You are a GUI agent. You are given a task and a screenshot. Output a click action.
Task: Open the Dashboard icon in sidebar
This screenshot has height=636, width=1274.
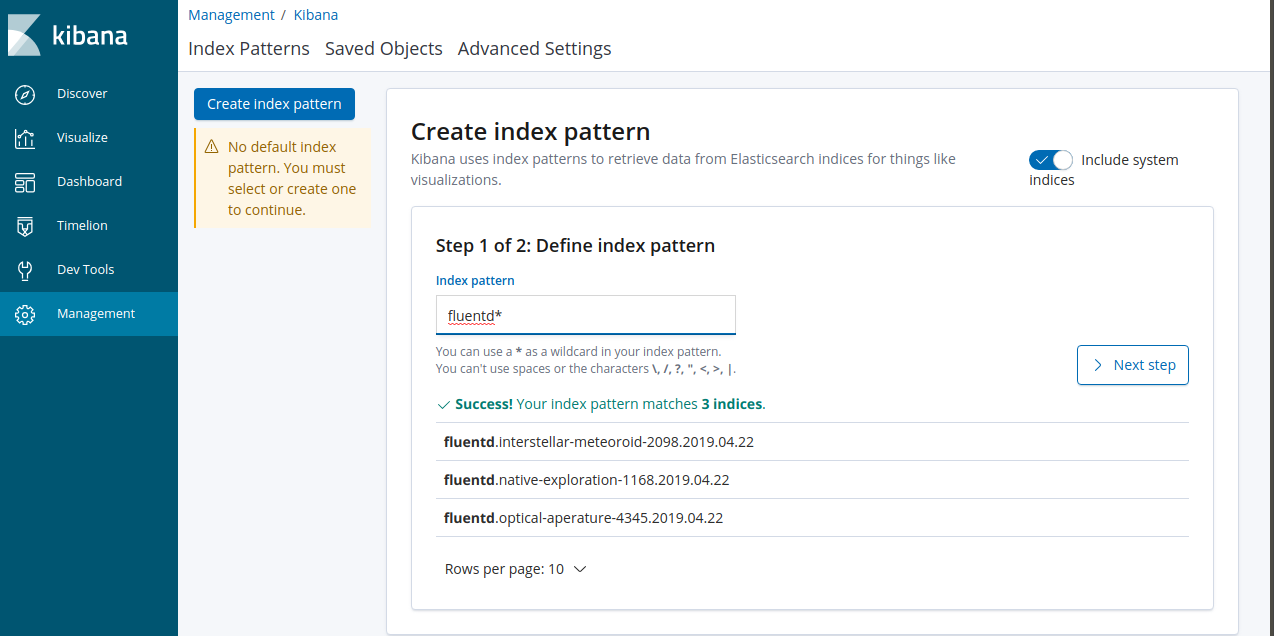pos(25,182)
